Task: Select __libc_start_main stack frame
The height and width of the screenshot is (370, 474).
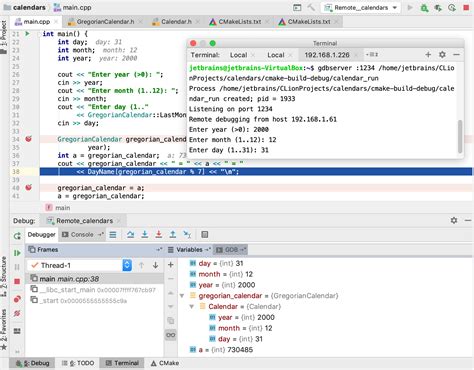Action: click(x=95, y=290)
